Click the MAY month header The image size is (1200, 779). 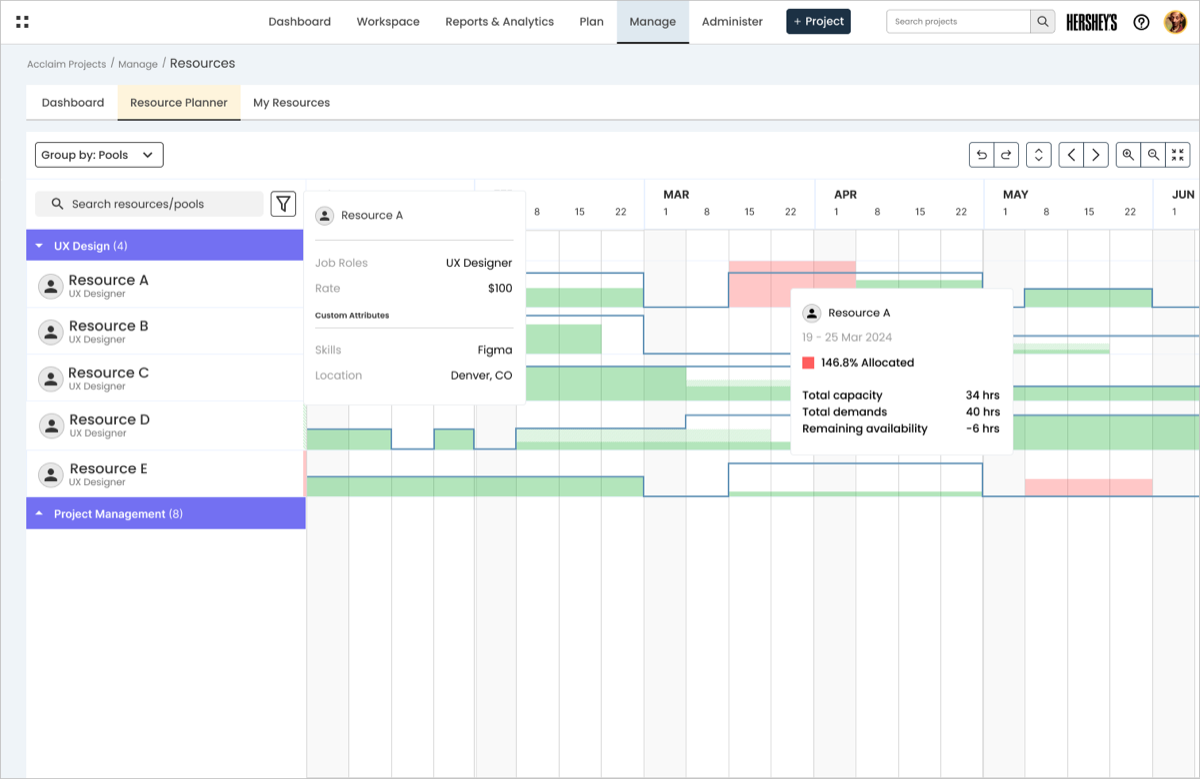(x=1015, y=195)
